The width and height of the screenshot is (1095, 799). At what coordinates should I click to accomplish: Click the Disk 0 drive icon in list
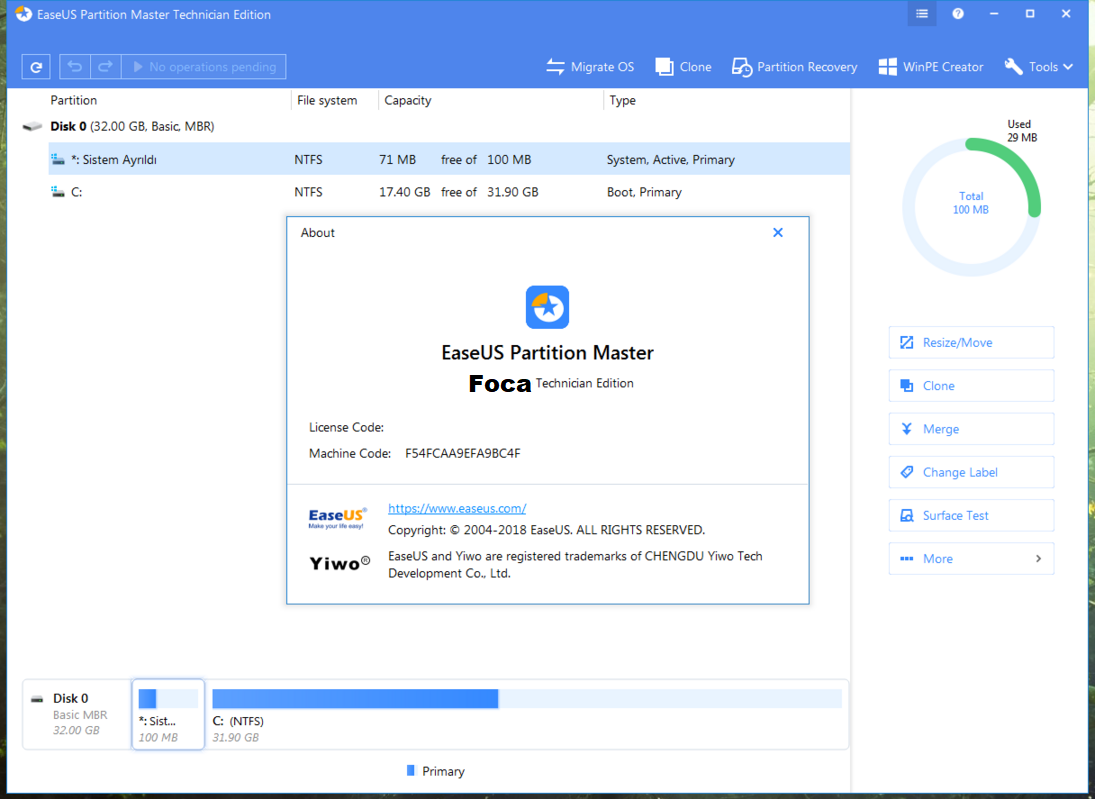click(32, 126)
